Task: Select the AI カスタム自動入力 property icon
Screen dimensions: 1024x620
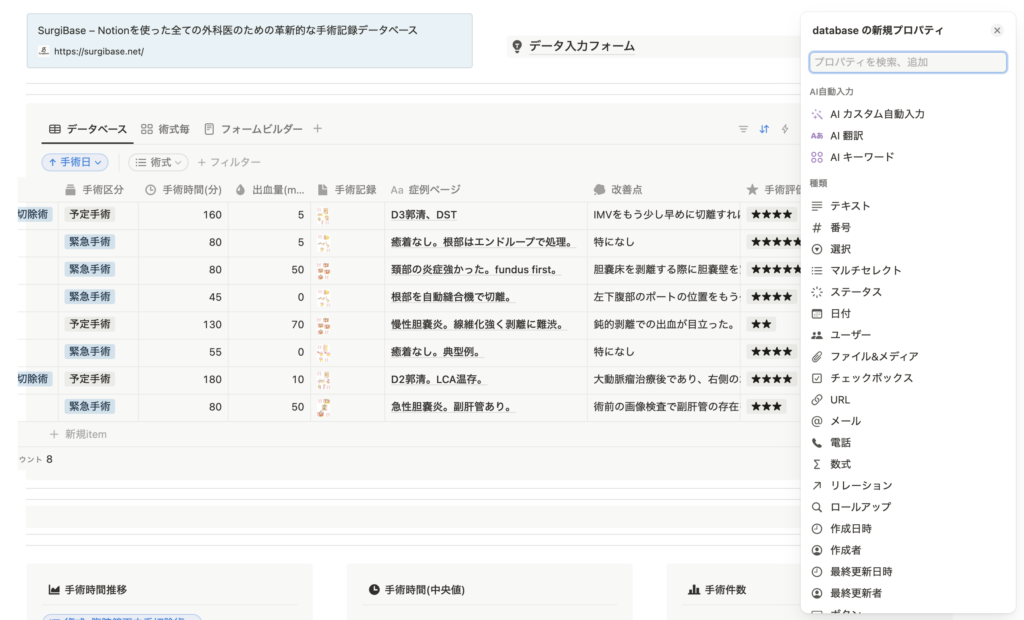Action: (x=816, y=114)
